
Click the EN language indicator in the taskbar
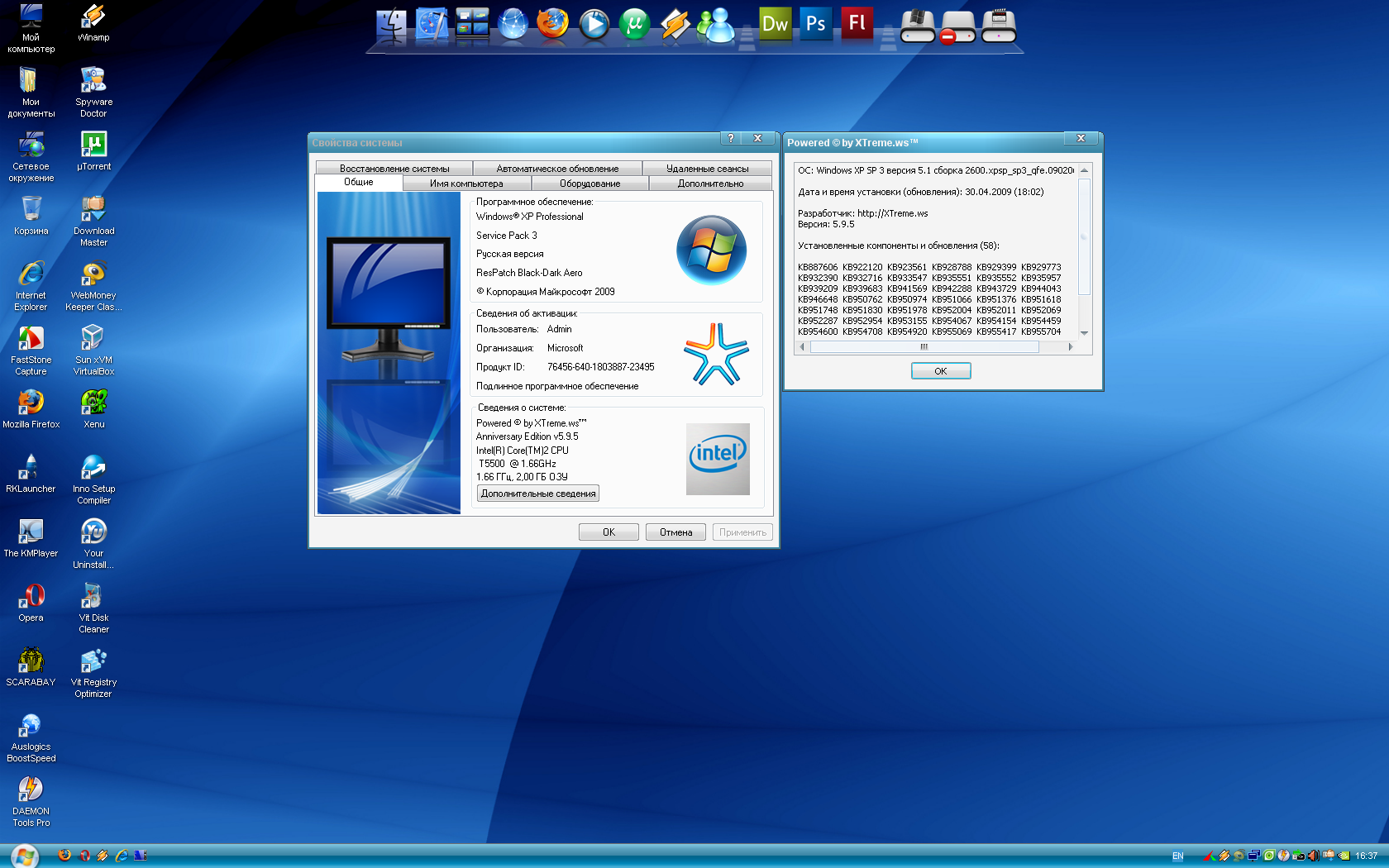1177,856
